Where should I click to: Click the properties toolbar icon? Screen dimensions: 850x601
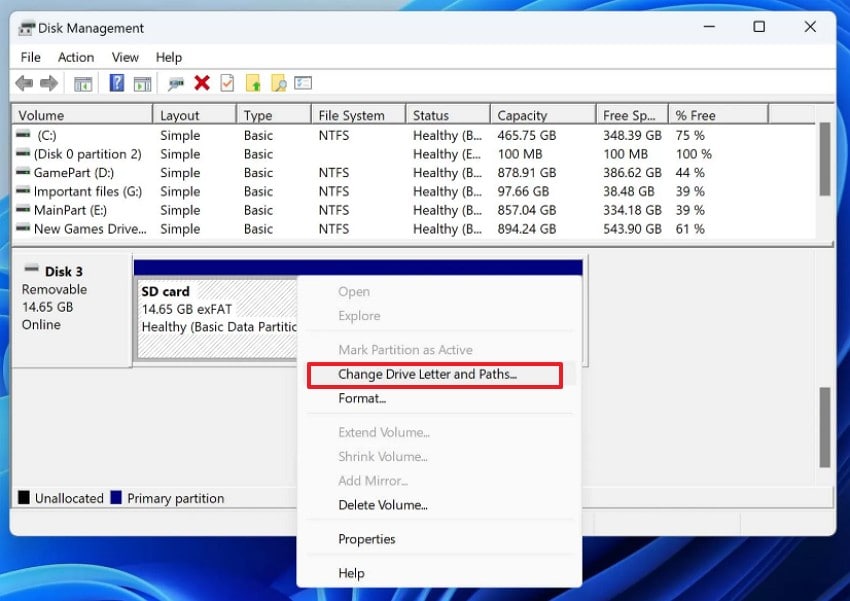pos(302,83)
